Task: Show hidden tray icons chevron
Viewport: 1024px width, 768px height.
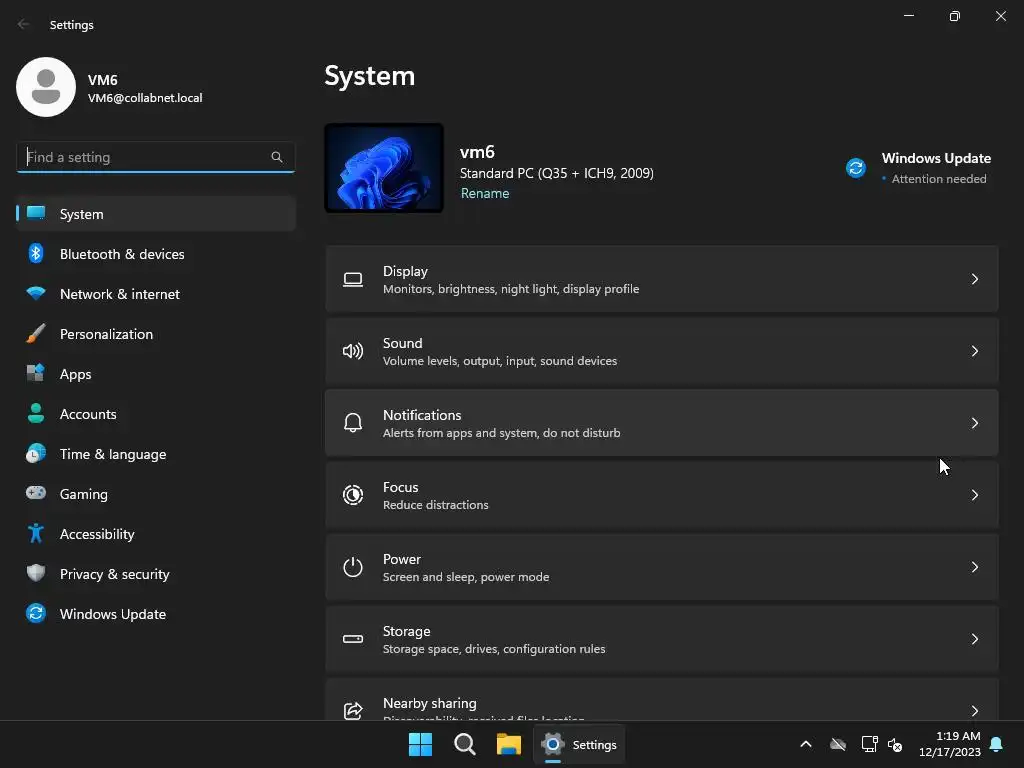Action: (x=806, y=744)
